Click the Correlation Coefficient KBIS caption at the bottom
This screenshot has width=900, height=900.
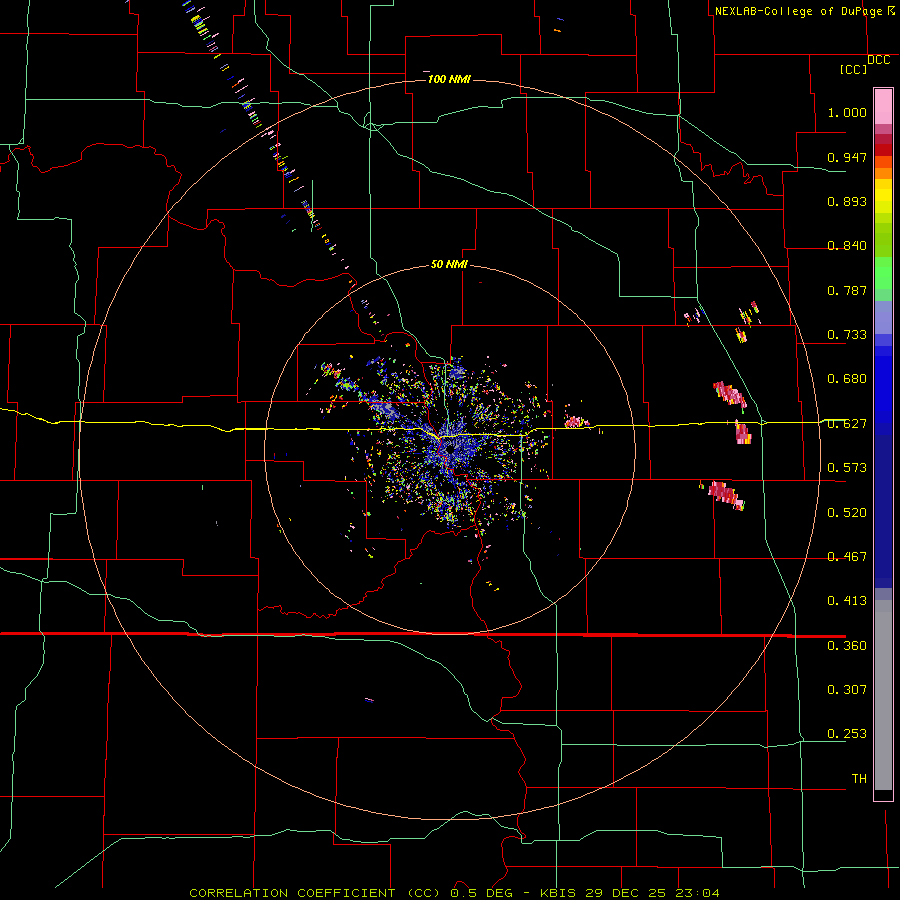click(x=454, y=893)
